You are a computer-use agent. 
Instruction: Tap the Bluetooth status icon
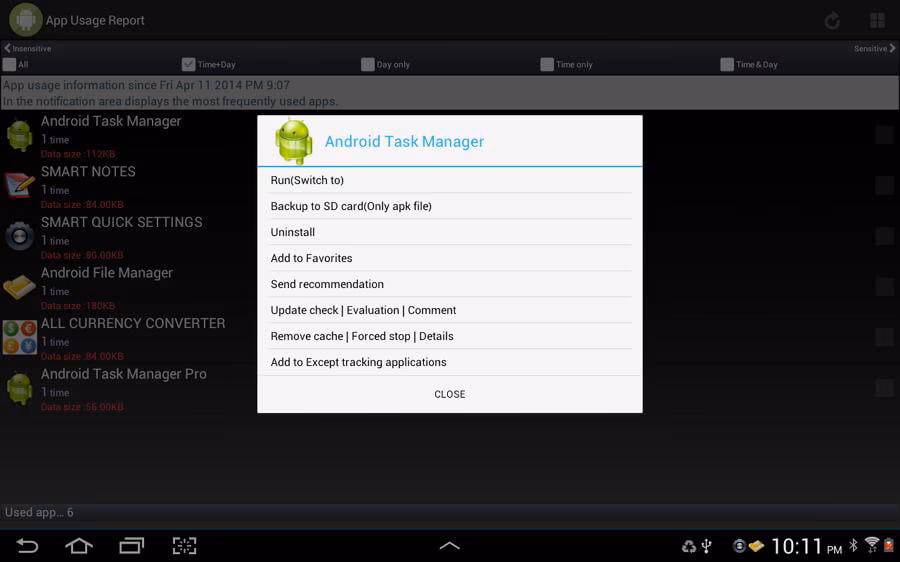[854, 545]
